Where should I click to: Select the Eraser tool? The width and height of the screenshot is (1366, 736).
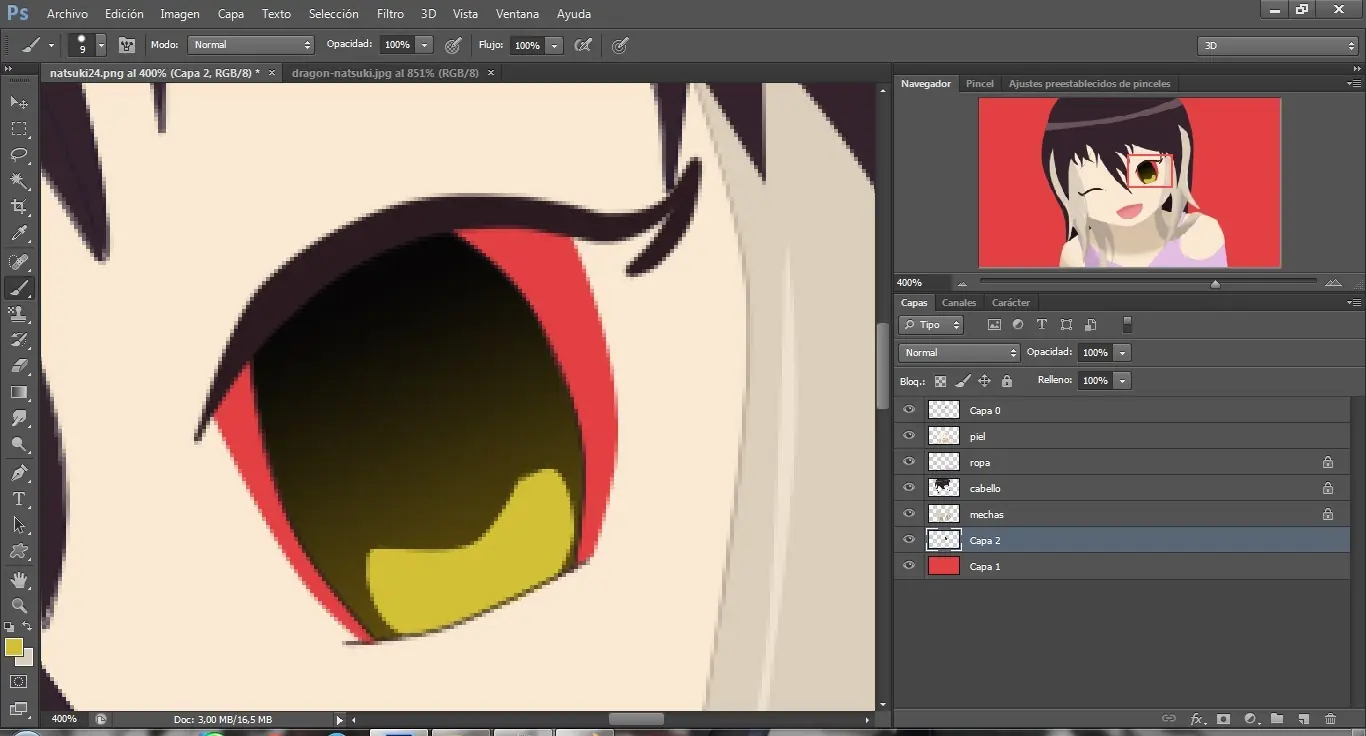[x=19, y=366]
